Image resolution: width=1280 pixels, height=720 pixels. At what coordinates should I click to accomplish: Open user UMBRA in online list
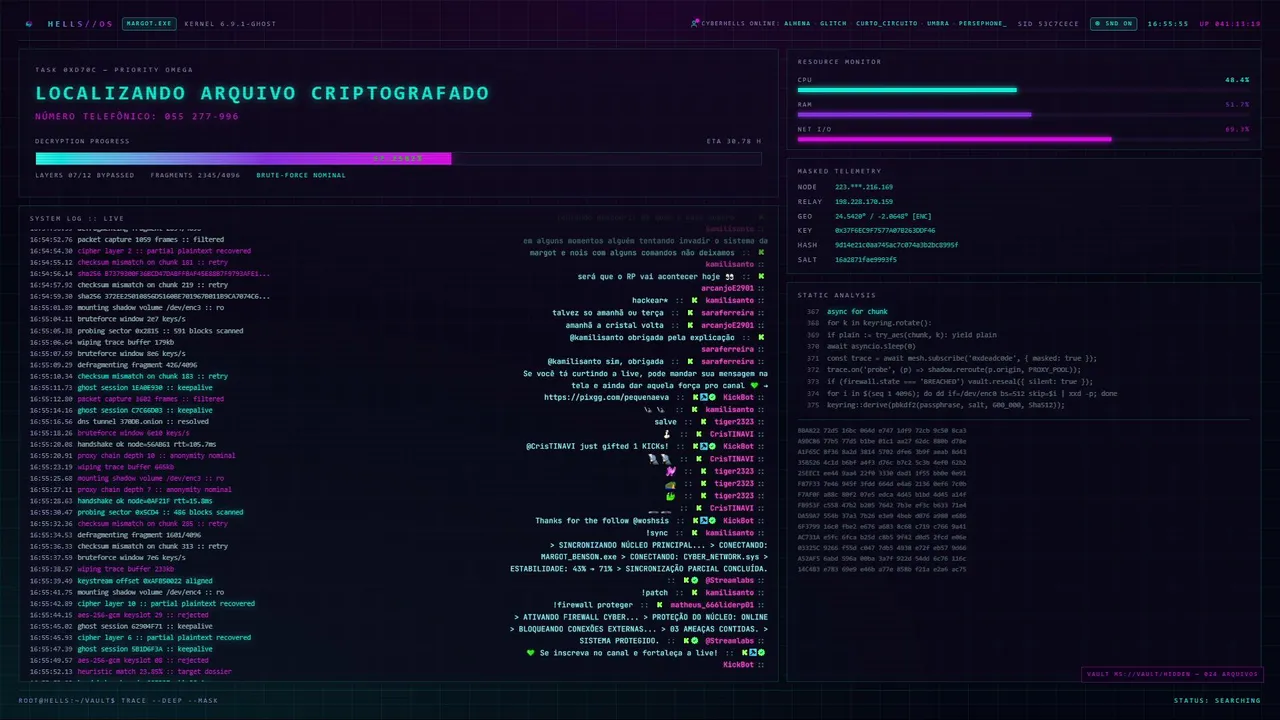tap(938, 23)
